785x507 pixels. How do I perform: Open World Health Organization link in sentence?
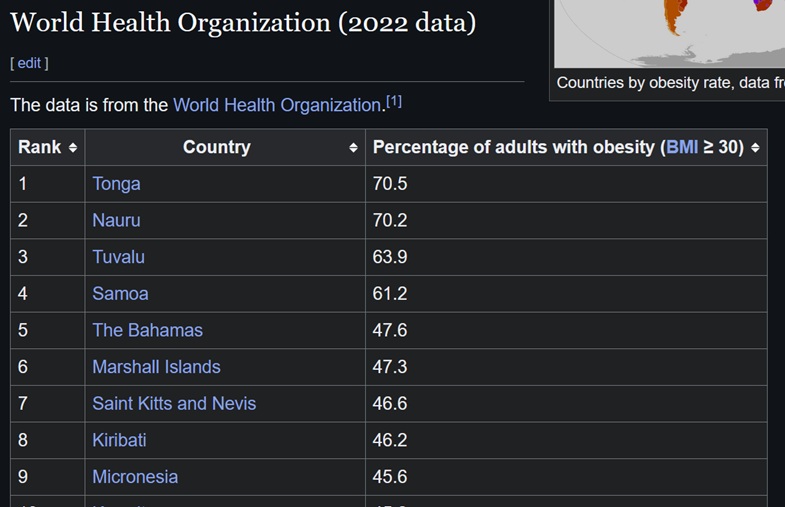click(x=277, y=105)
